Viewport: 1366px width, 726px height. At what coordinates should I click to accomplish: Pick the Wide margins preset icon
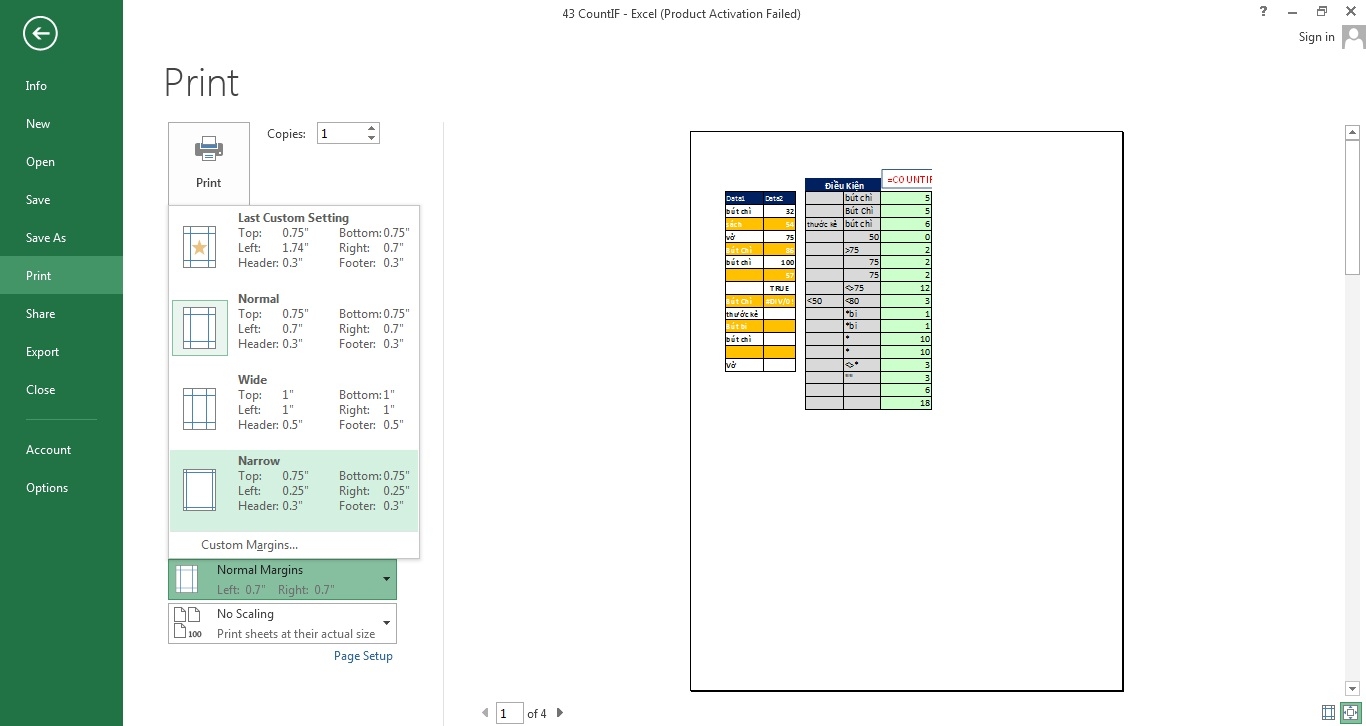click(199, 409)
